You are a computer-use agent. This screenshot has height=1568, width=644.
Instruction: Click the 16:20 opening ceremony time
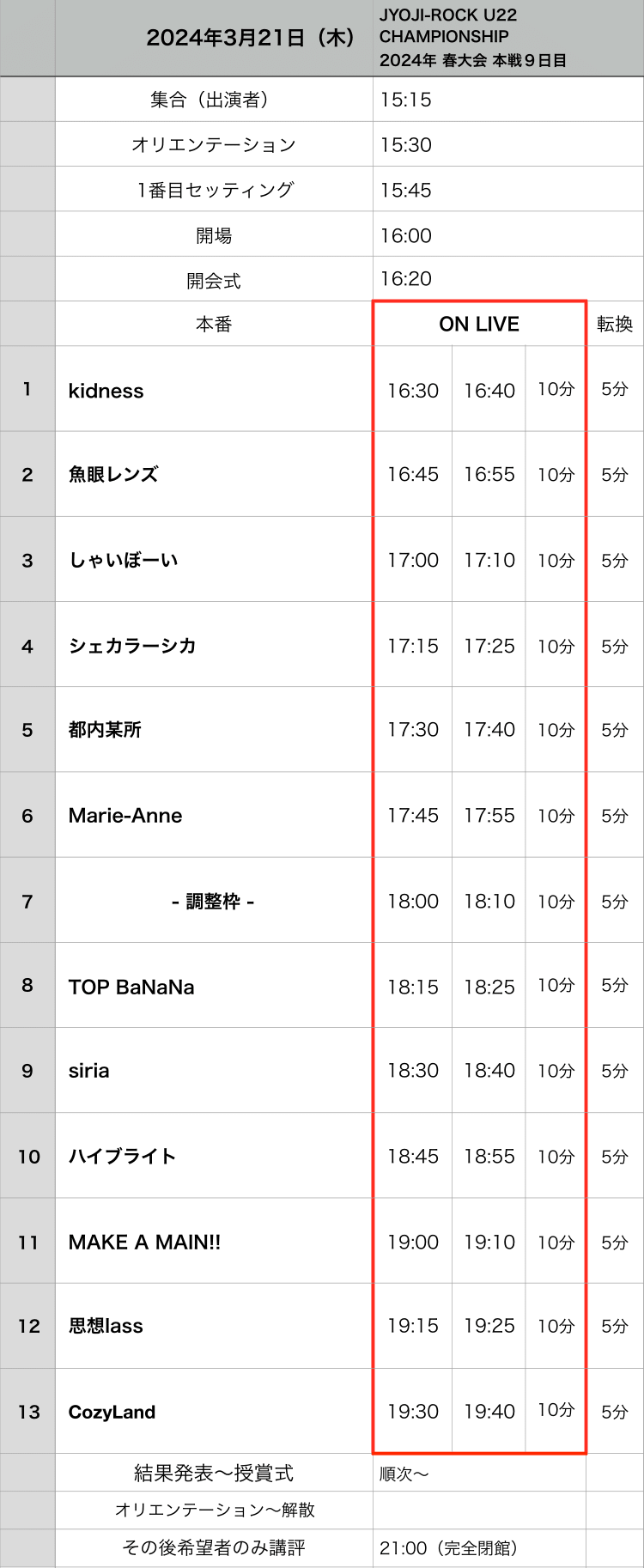(x=406, y=278)
